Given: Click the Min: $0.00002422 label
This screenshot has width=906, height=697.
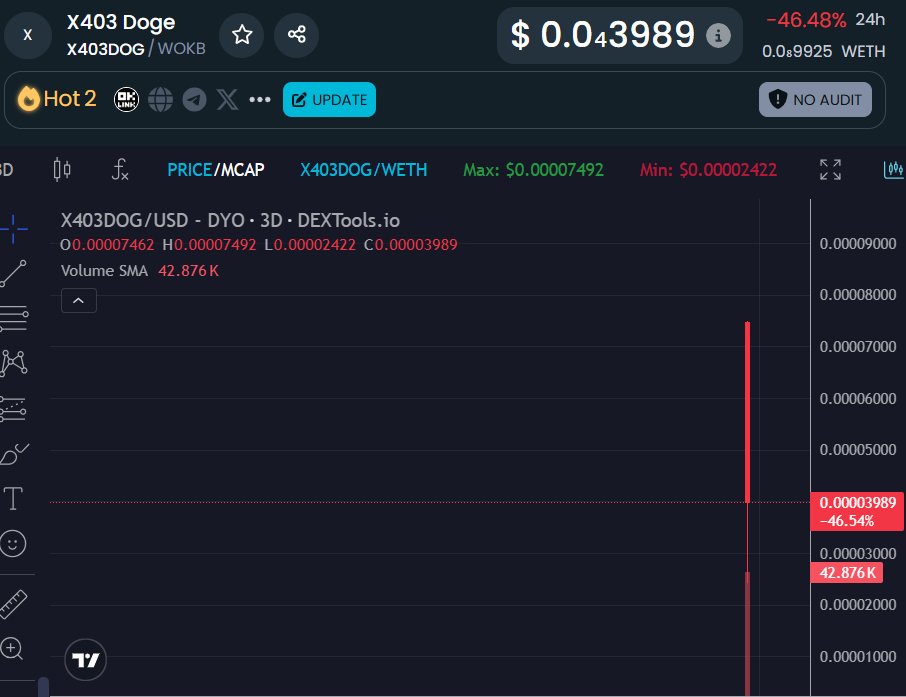Looking at the screenshot, I should (708, 170).
